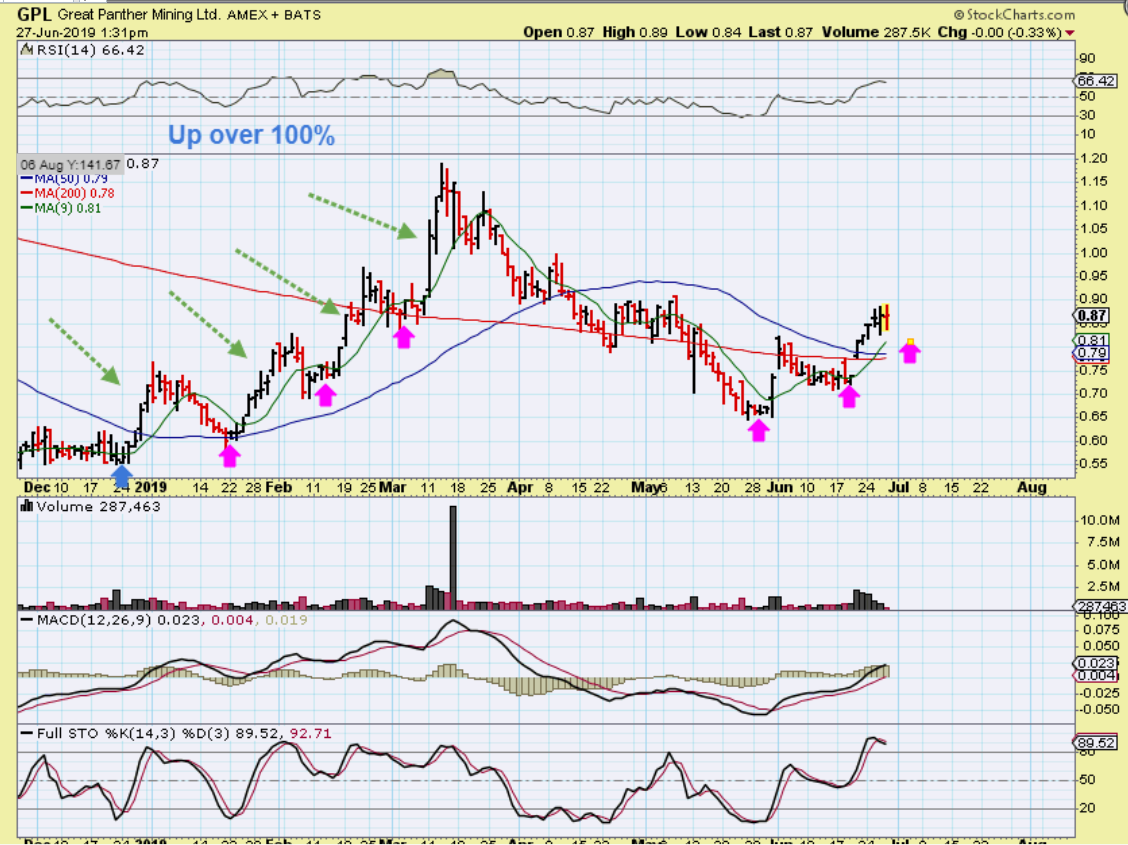Click the 287463 volume axis tag
The height and width of the screenshot is (845, 1128).
coord(1101,608)
